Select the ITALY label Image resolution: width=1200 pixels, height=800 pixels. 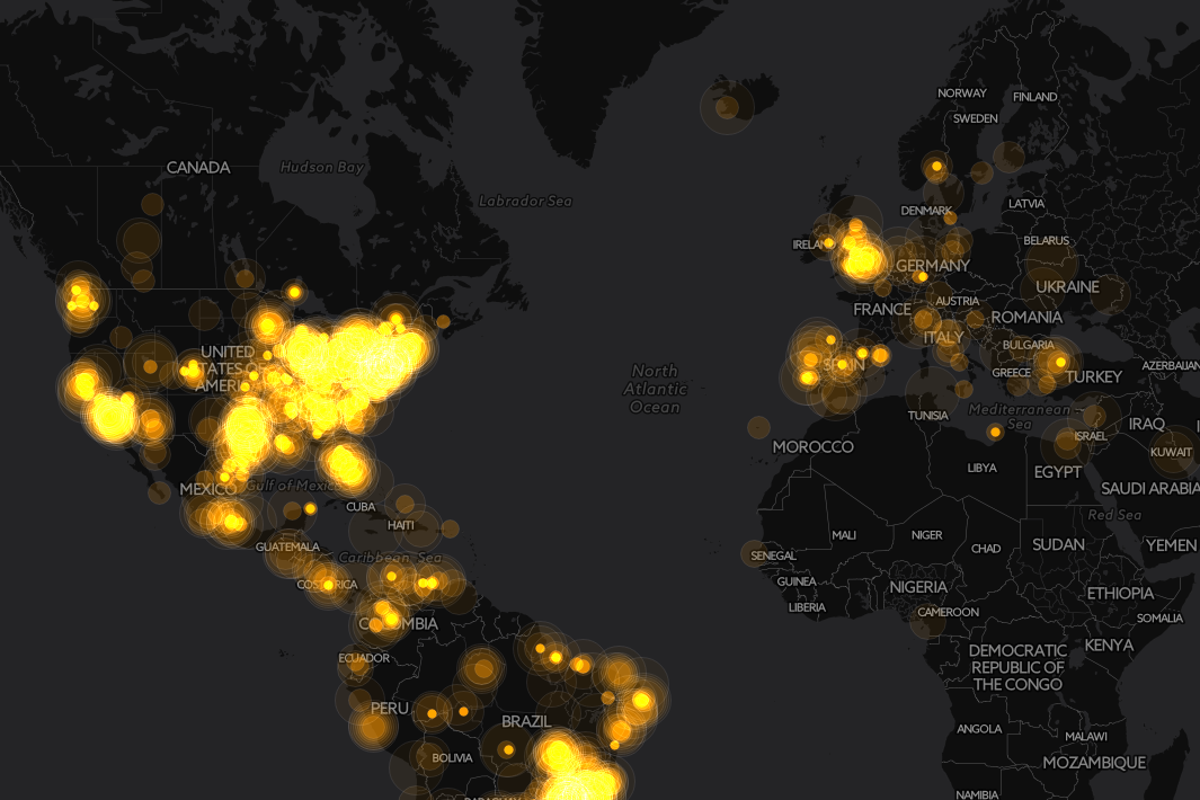(943, 338)
